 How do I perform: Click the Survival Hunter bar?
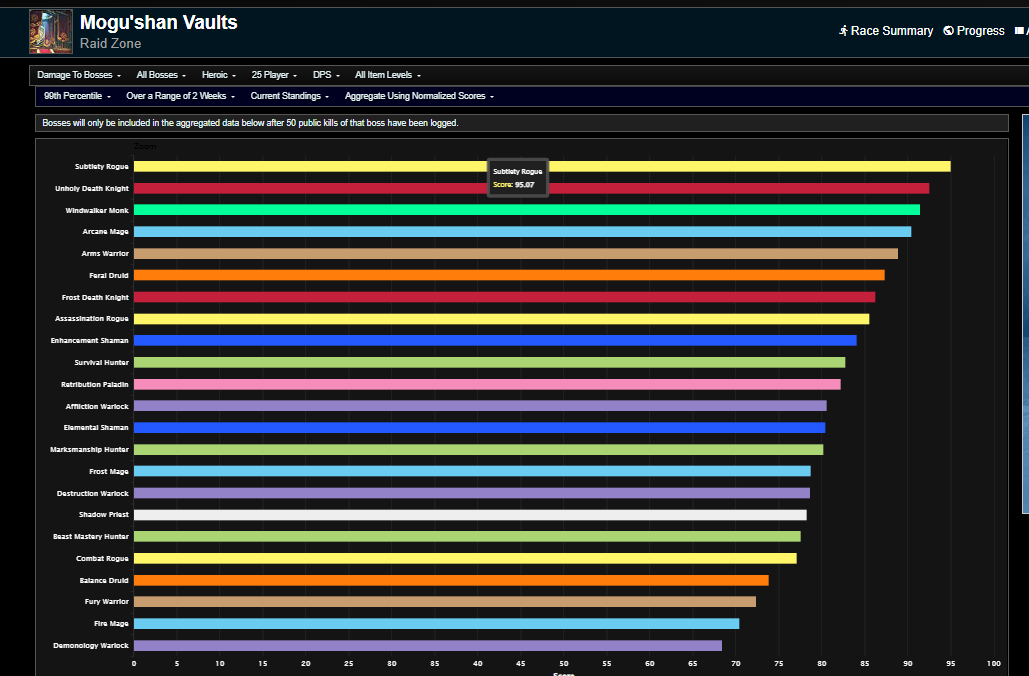click(x=490, y=362)
